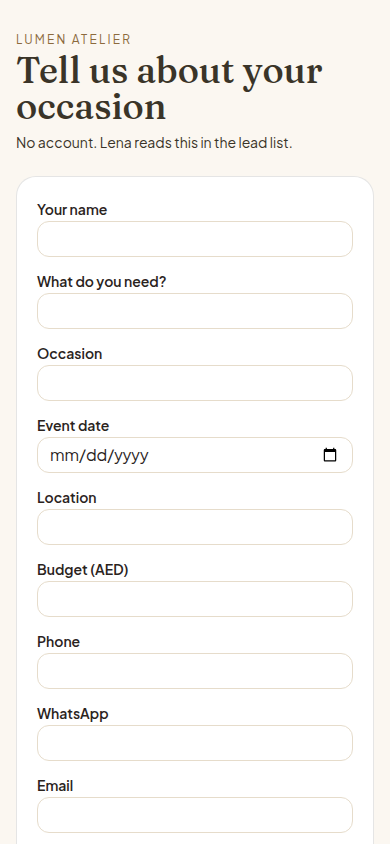Focus the What do you need? input
390x844 pixels.
[x=195, y=311]
